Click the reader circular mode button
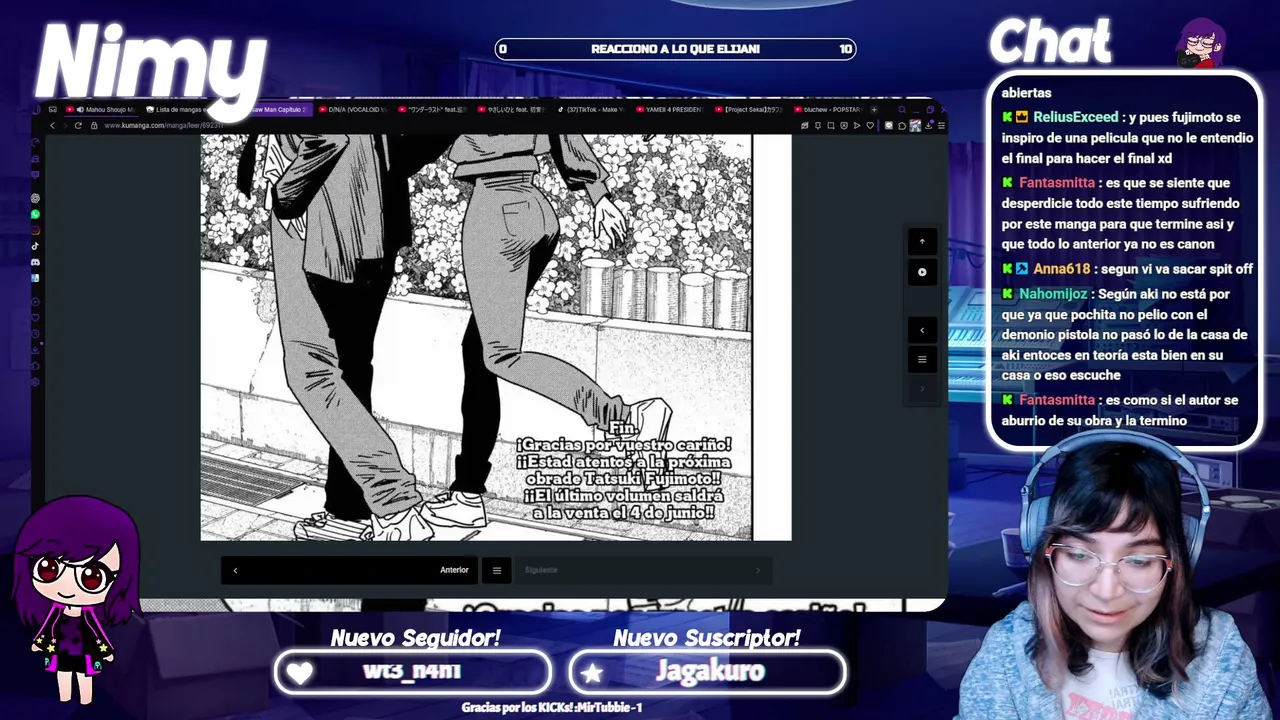 pos(922,272)
